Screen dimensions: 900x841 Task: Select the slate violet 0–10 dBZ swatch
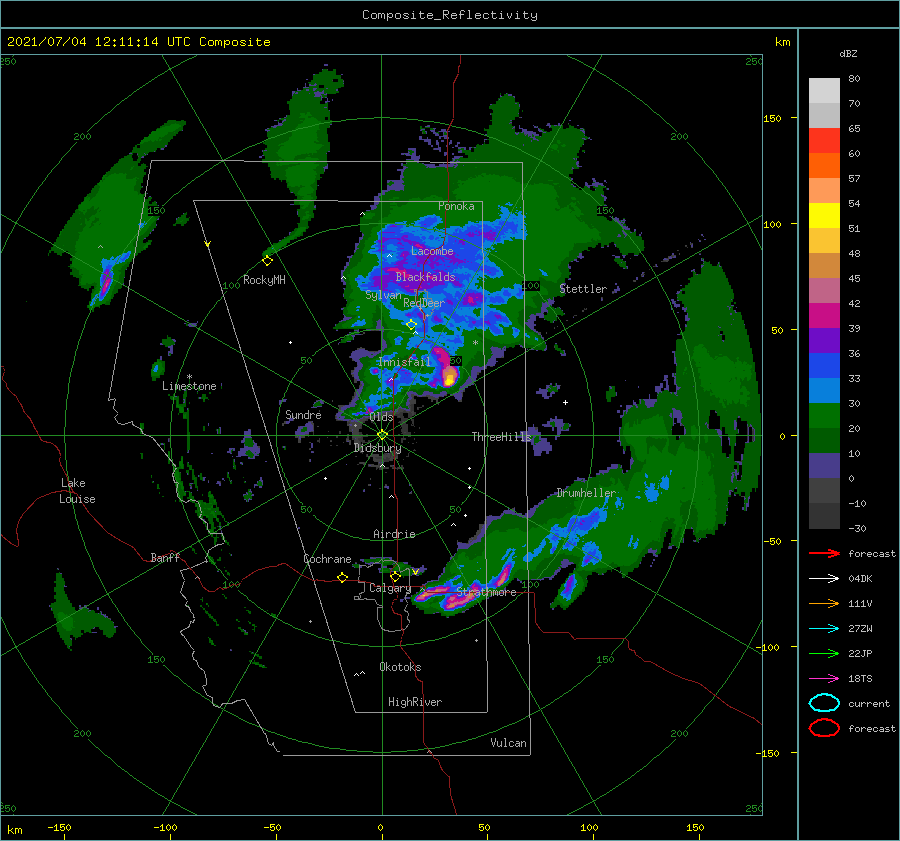pyautogui.click(x=824, y=466)
